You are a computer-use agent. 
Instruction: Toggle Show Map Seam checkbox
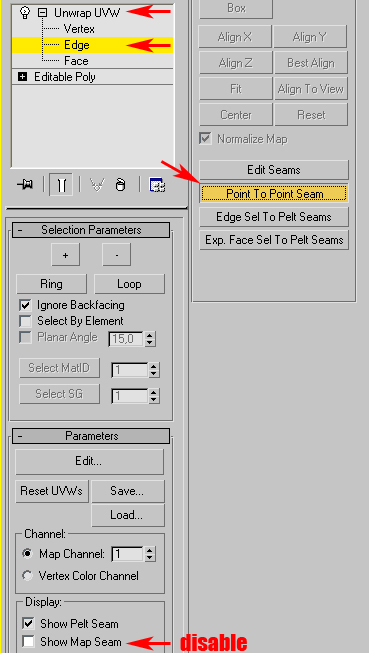[28, 642]
